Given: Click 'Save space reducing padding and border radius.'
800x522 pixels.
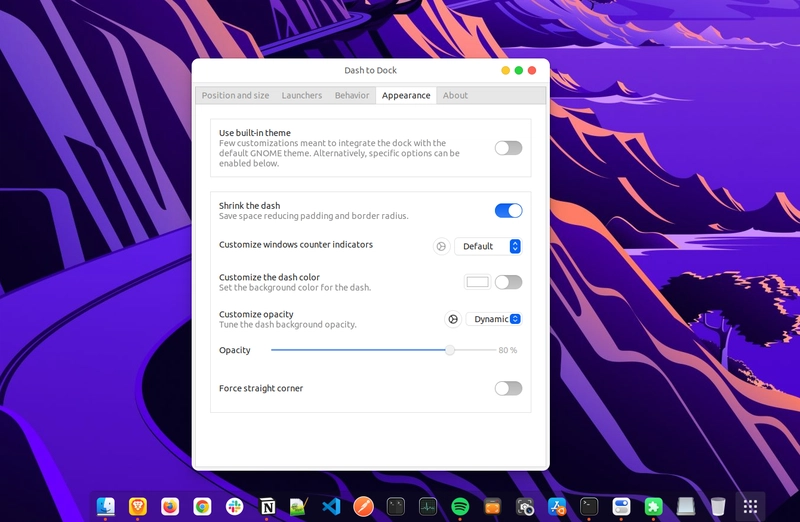Looking at the screenshot, I should [314, 216].
